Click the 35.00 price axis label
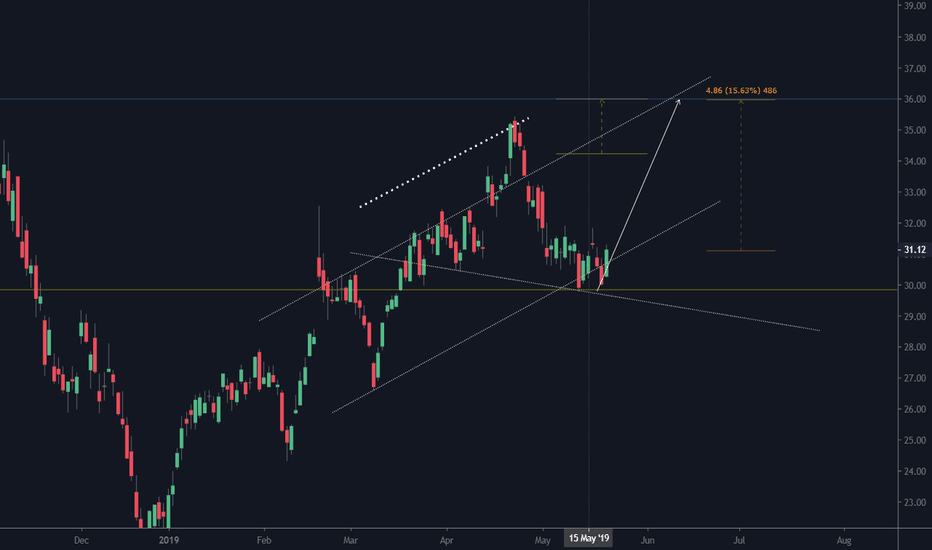932x550 pixels. click(x=915, y=130)
